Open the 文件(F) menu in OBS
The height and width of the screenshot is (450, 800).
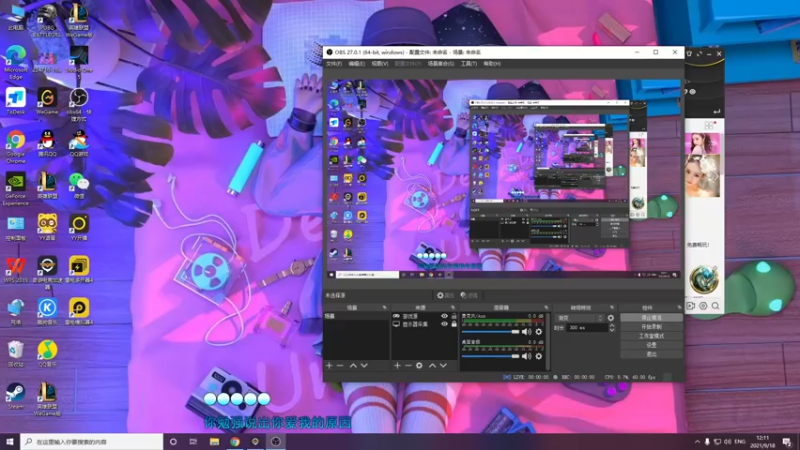pos(334,64)
